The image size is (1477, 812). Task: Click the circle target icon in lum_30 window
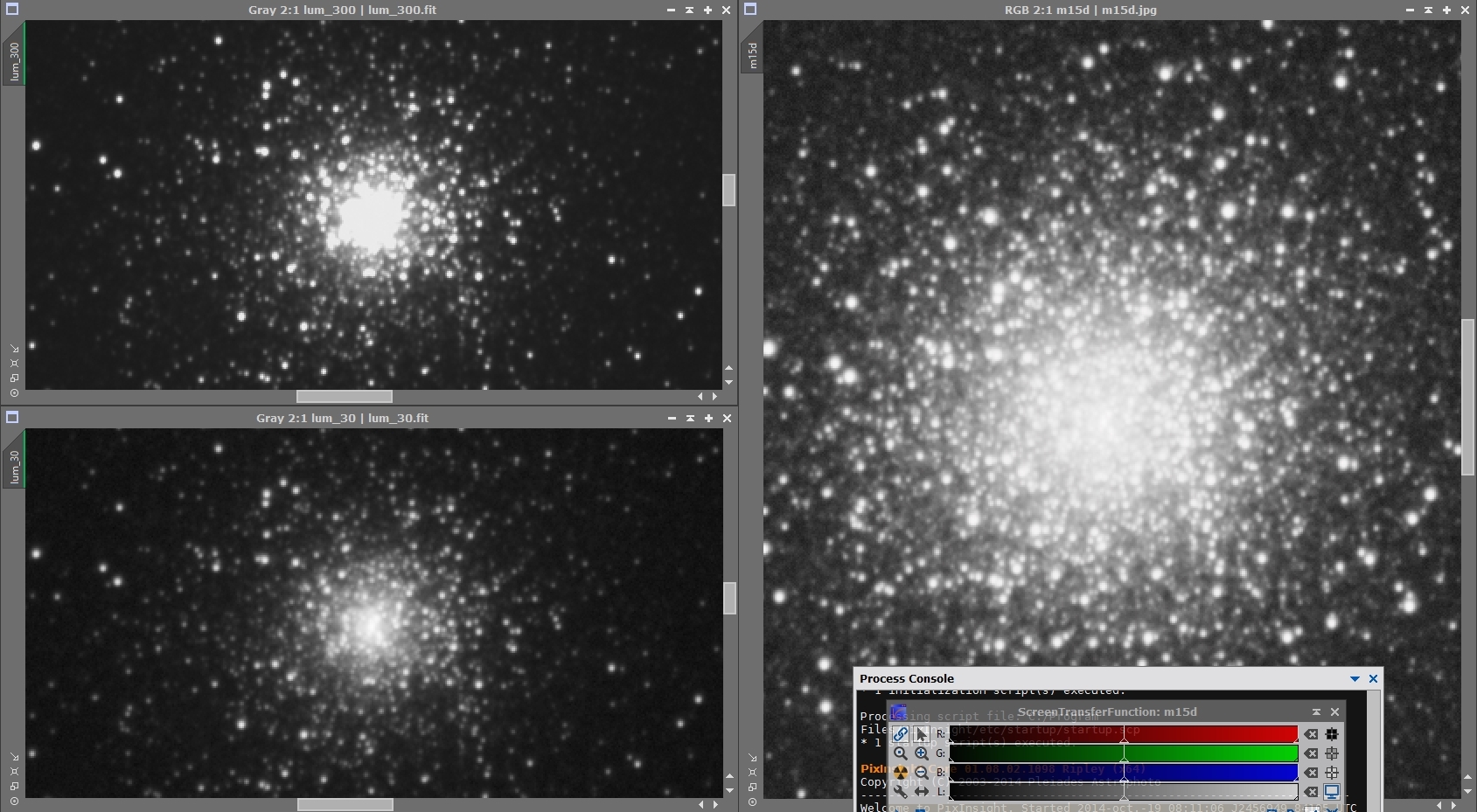point(14,802)
